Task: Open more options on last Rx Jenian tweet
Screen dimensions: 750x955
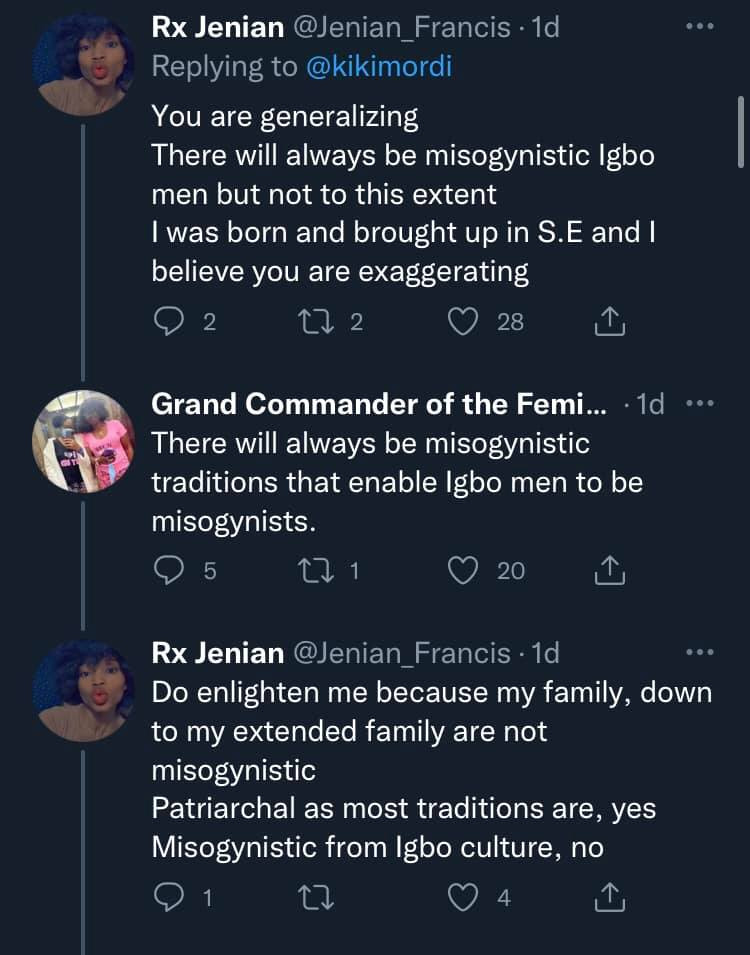Action: coord(699,653)
